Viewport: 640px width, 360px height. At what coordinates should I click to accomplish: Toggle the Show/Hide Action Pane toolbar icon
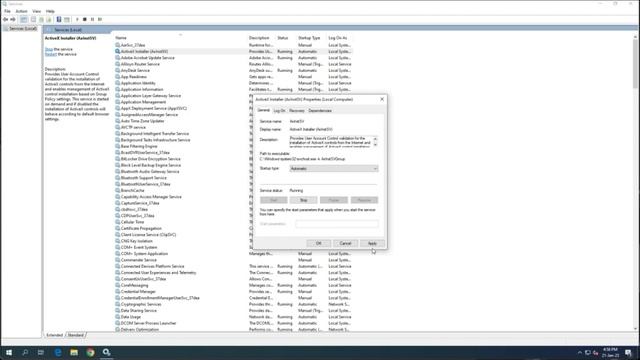[x=67, y=19]
